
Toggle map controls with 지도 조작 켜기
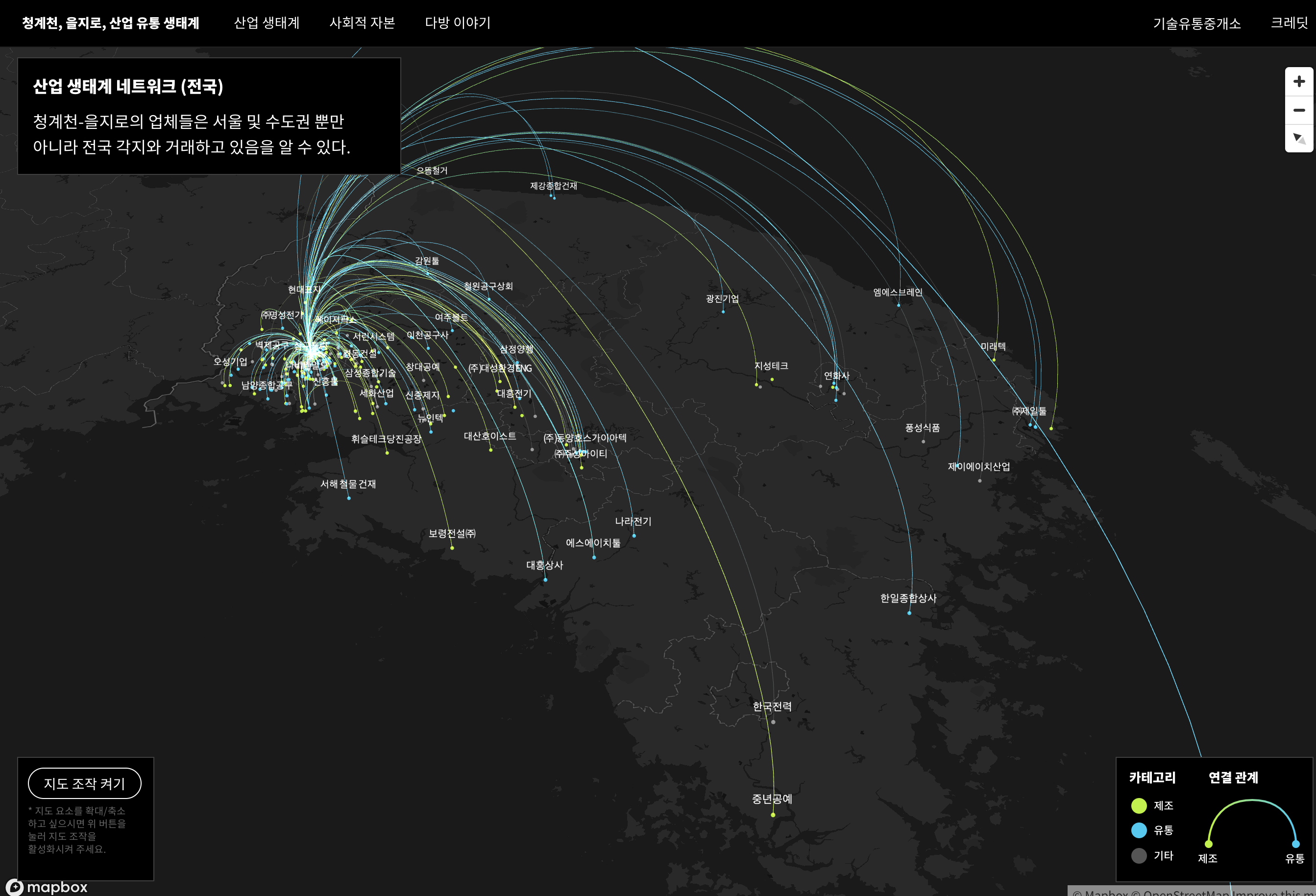click(84, 783)
